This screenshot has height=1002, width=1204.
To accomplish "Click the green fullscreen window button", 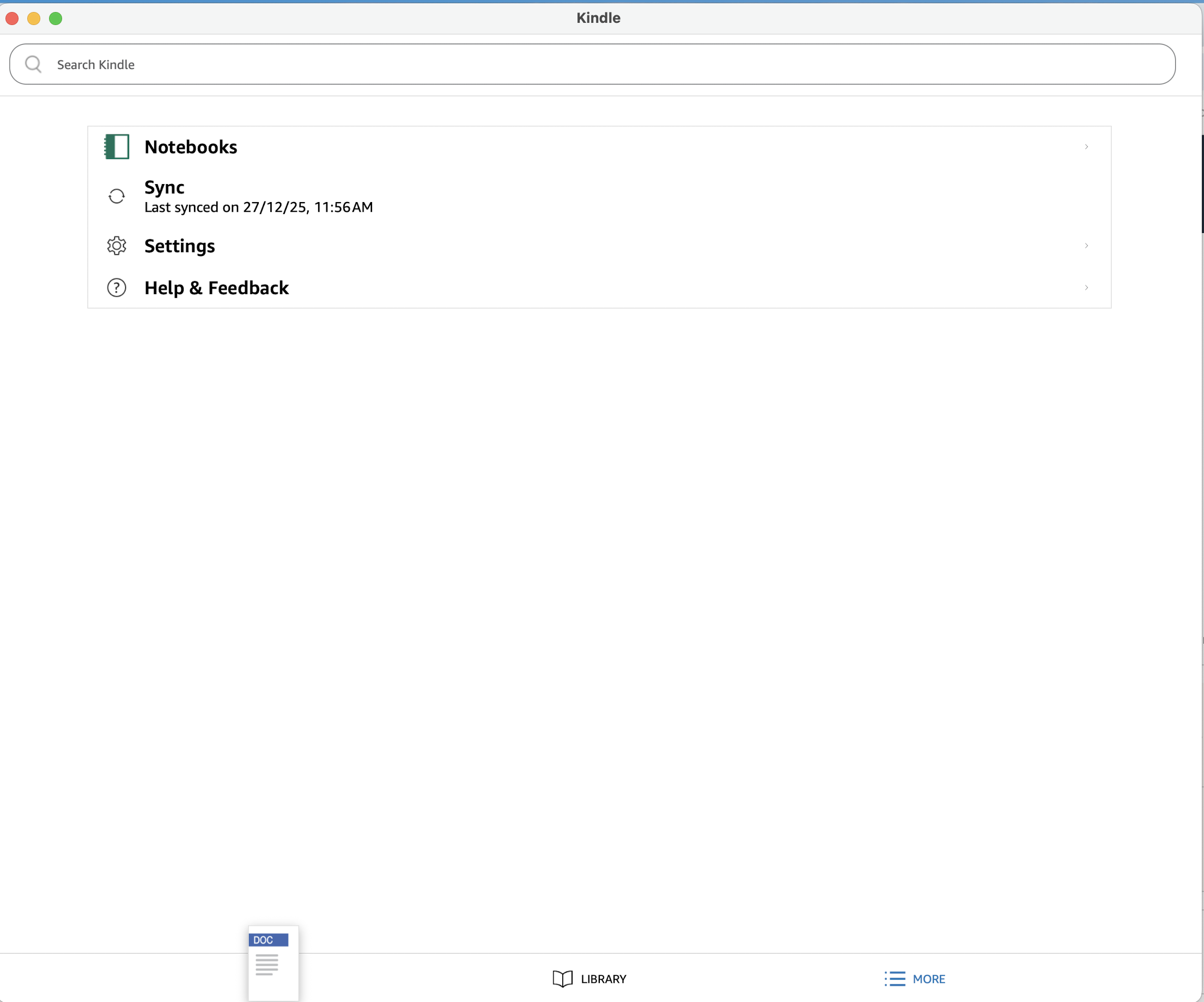I will pos(56,19).
